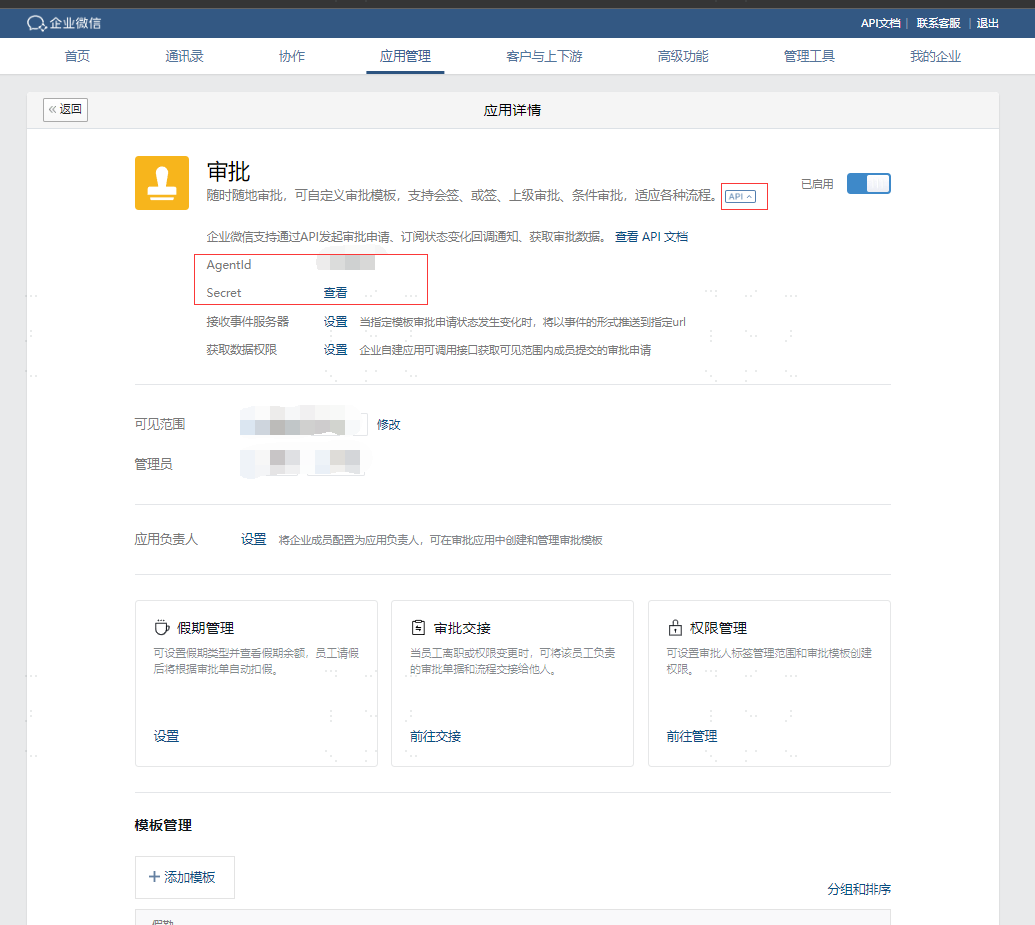Click 设置 for 接收事件服务器
1035x925 pixels.
tap(335, 322)
